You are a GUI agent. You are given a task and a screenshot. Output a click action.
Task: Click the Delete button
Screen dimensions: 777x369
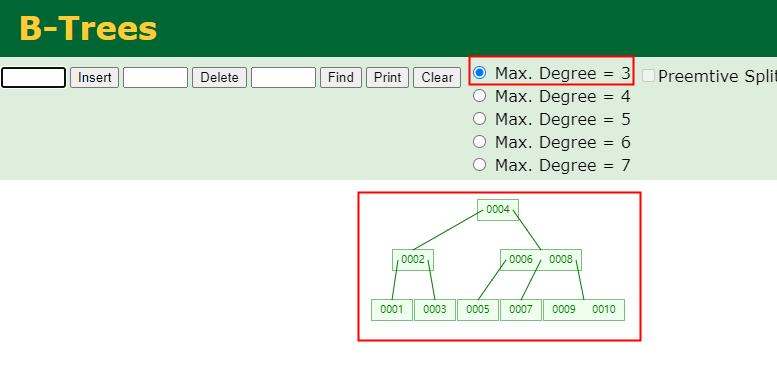click(x=219, y=78)
